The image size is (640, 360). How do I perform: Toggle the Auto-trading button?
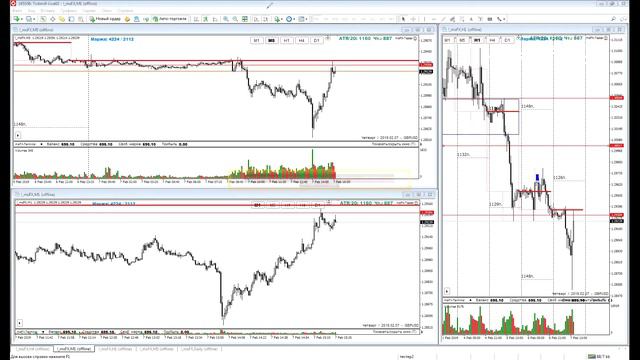[170, 19]
